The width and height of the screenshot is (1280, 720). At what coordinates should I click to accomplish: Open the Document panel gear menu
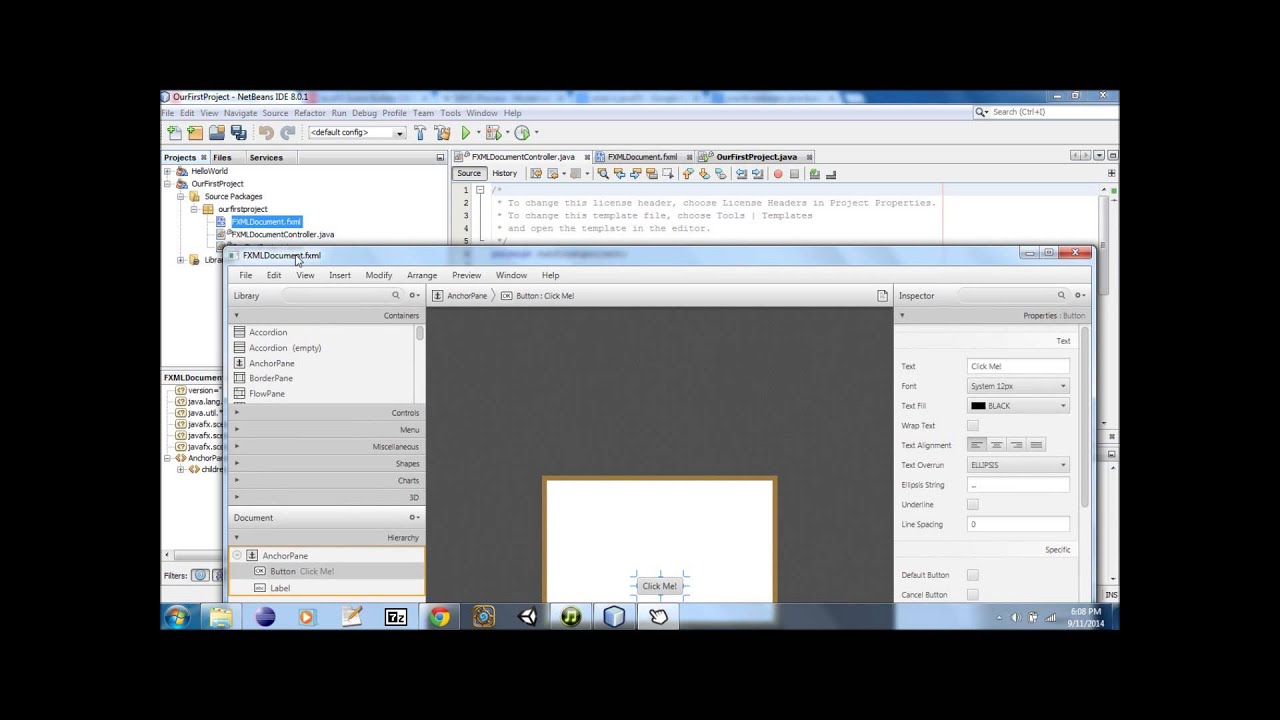coord(414,517)
